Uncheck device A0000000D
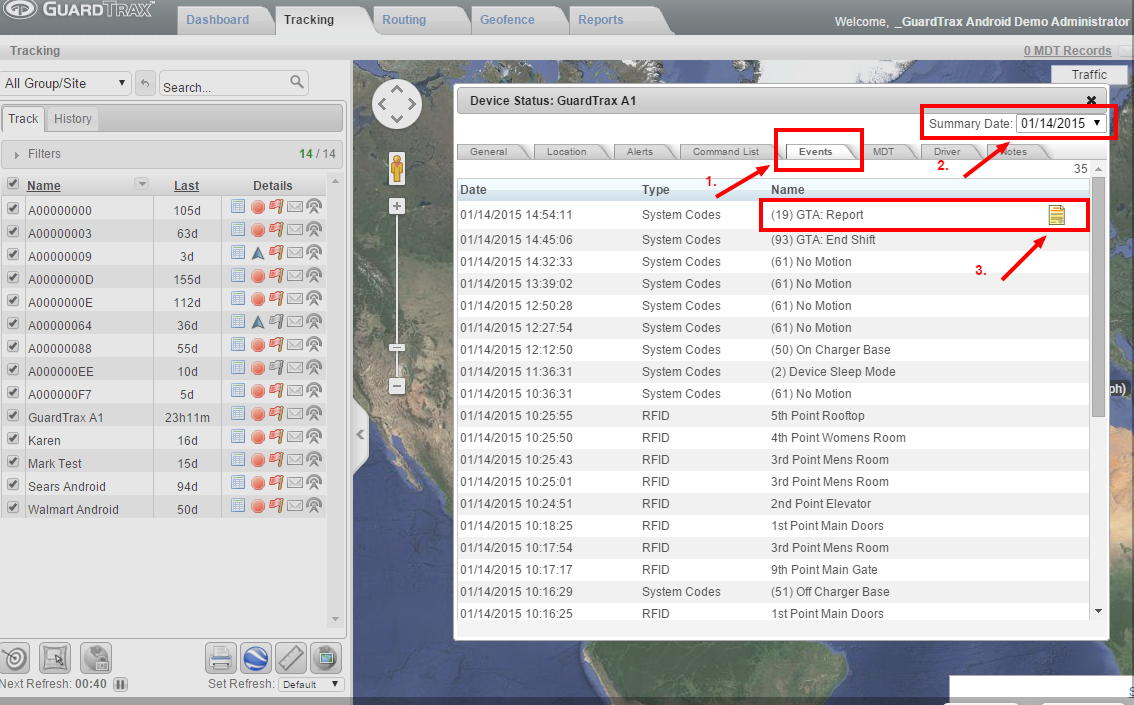The image size is (1134, 705). tap(12, 278)
